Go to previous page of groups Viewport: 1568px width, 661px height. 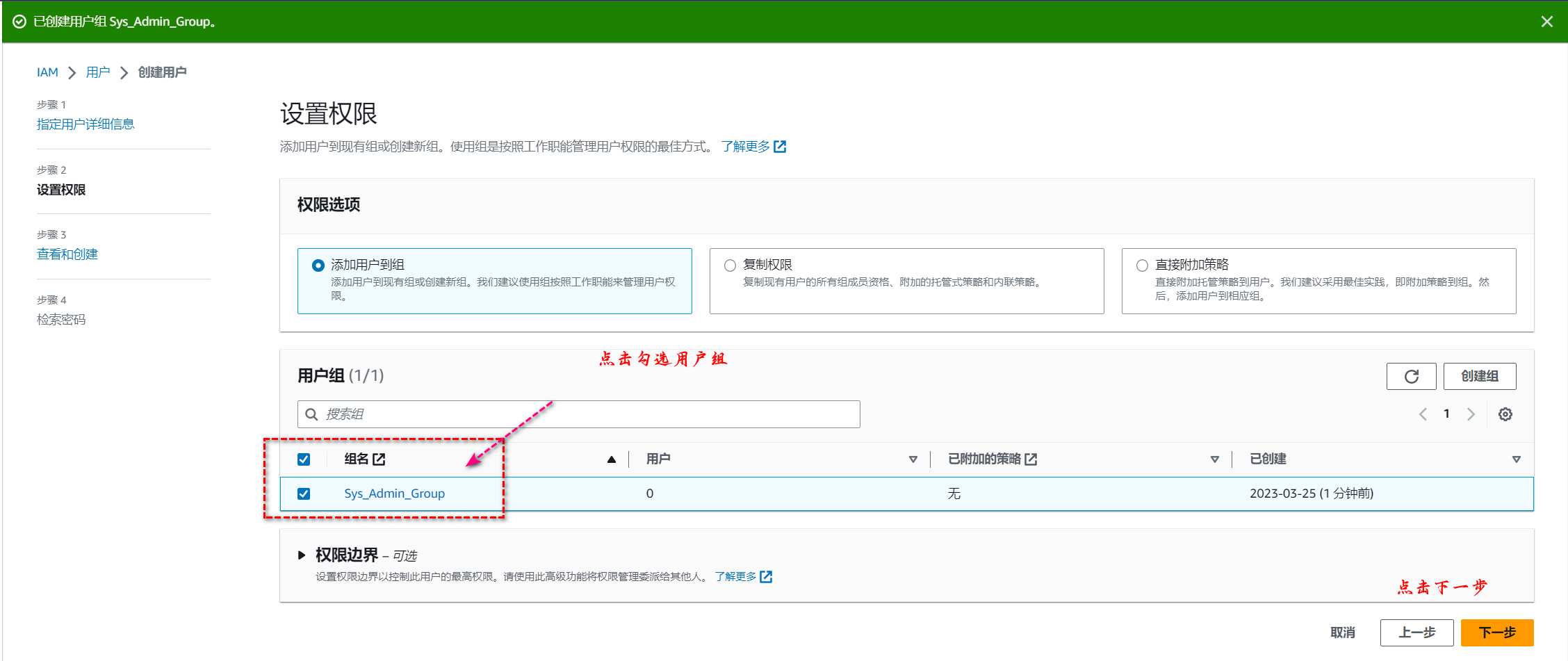pos(1423,414)
